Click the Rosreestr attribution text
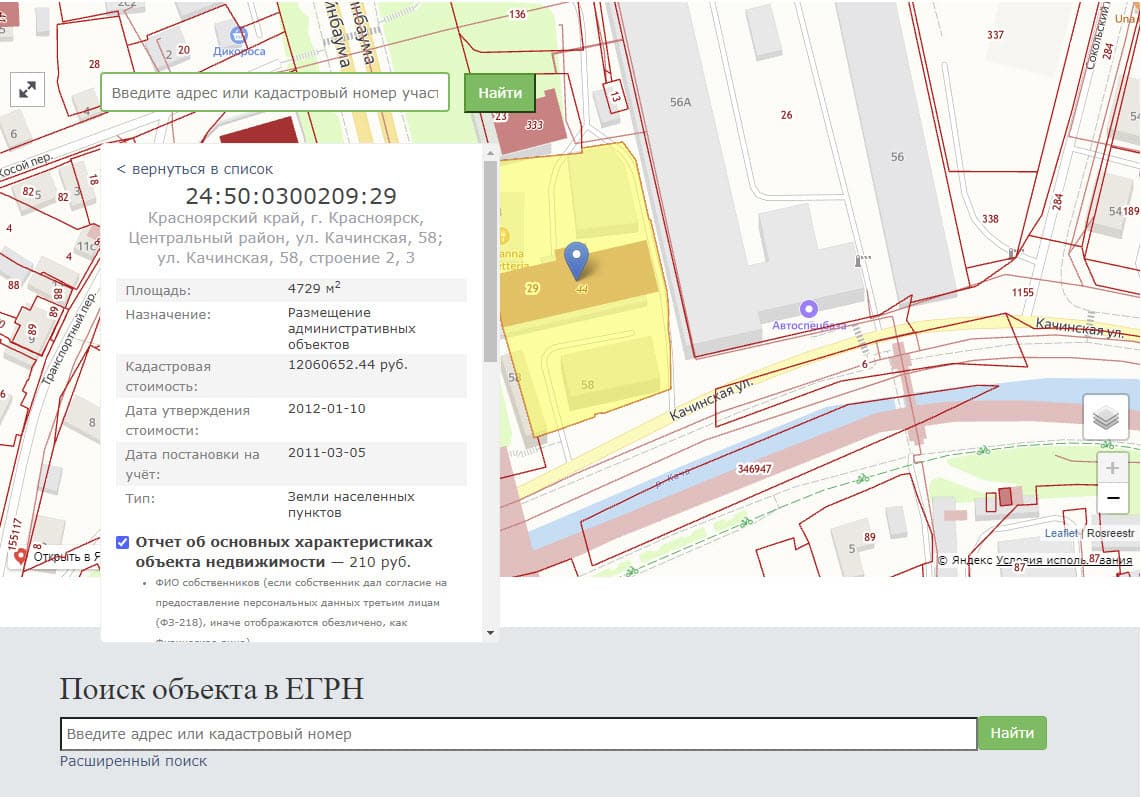Viewport: 1141px width, 797px height. 1110,534
